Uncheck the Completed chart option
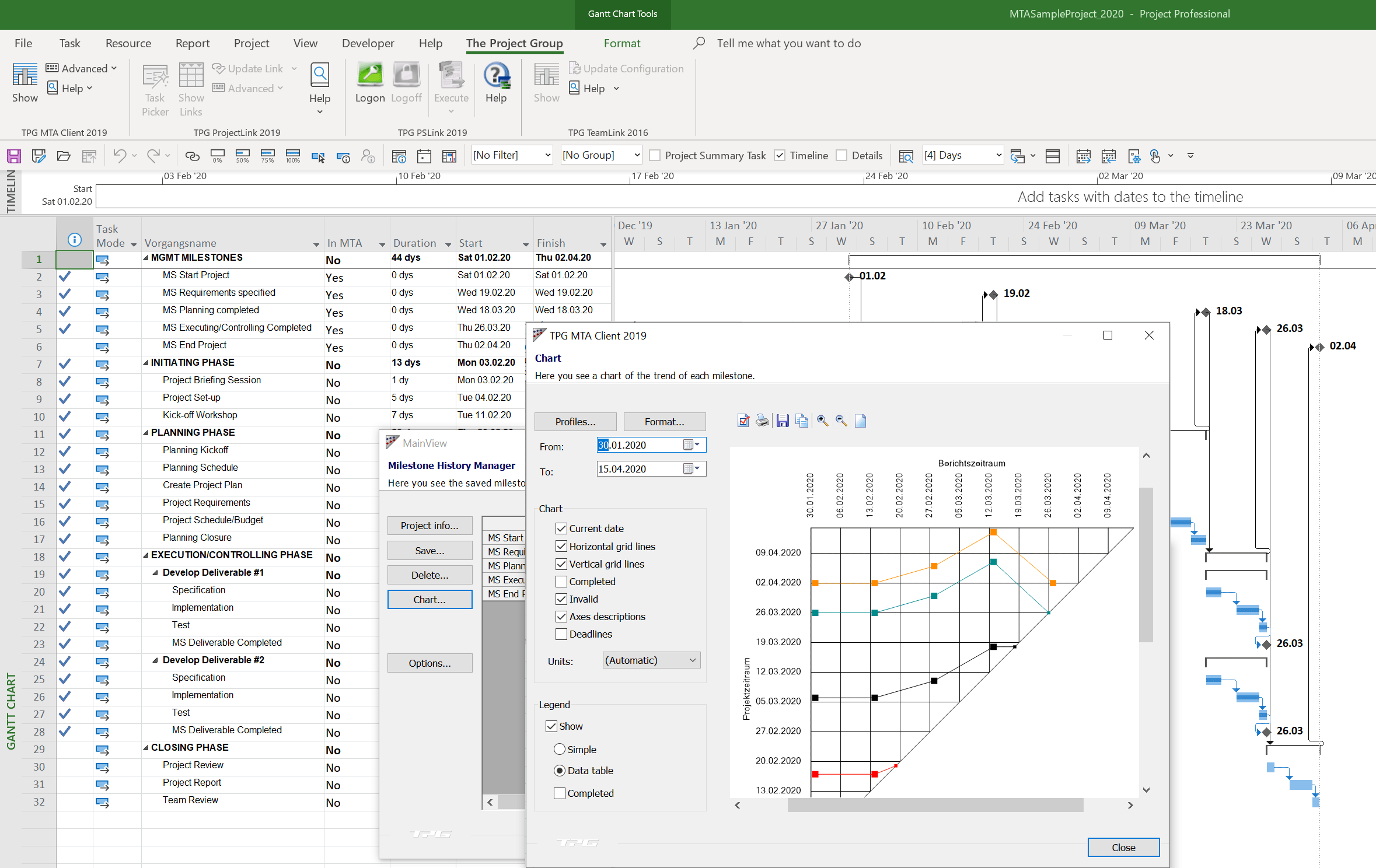Viewport: 1376px width, 868px height. point(561,582)
